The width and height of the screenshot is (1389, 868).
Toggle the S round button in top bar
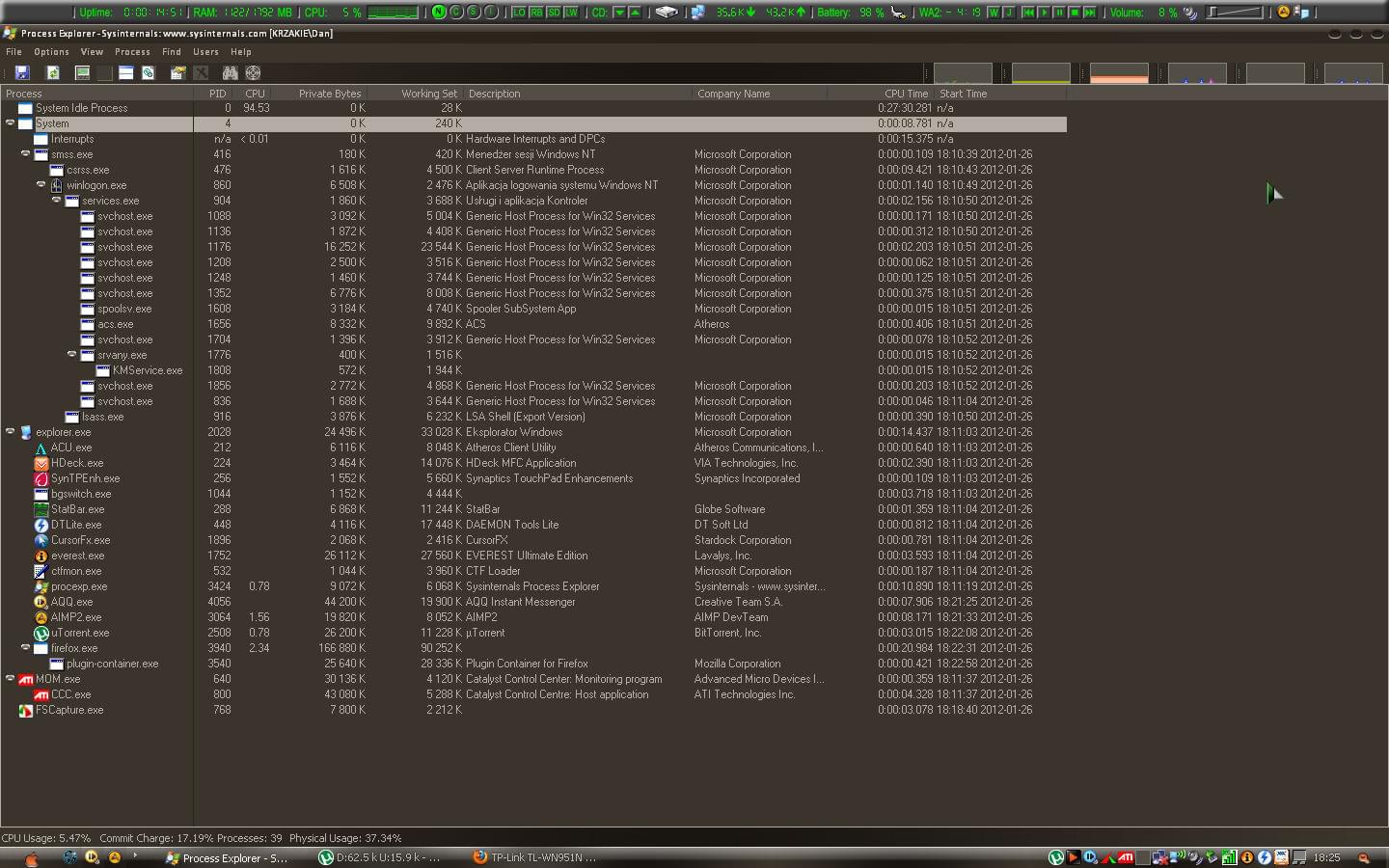(474, 13)
